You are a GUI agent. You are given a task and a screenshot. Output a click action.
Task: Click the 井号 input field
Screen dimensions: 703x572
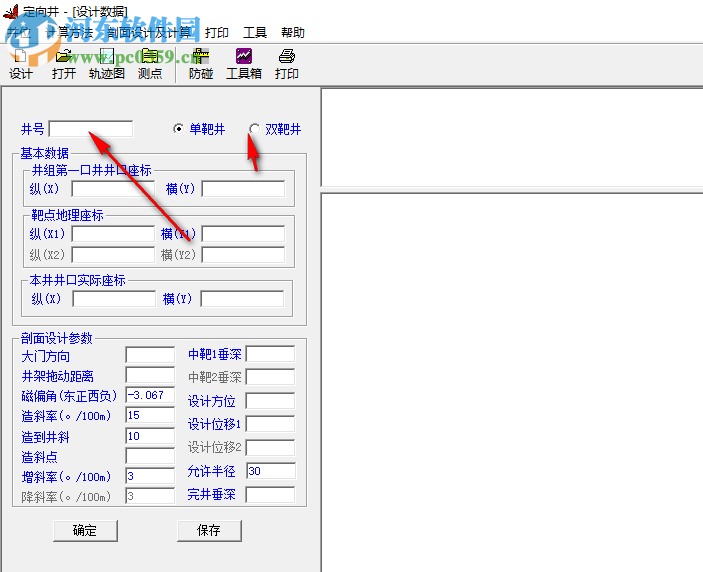91,129
